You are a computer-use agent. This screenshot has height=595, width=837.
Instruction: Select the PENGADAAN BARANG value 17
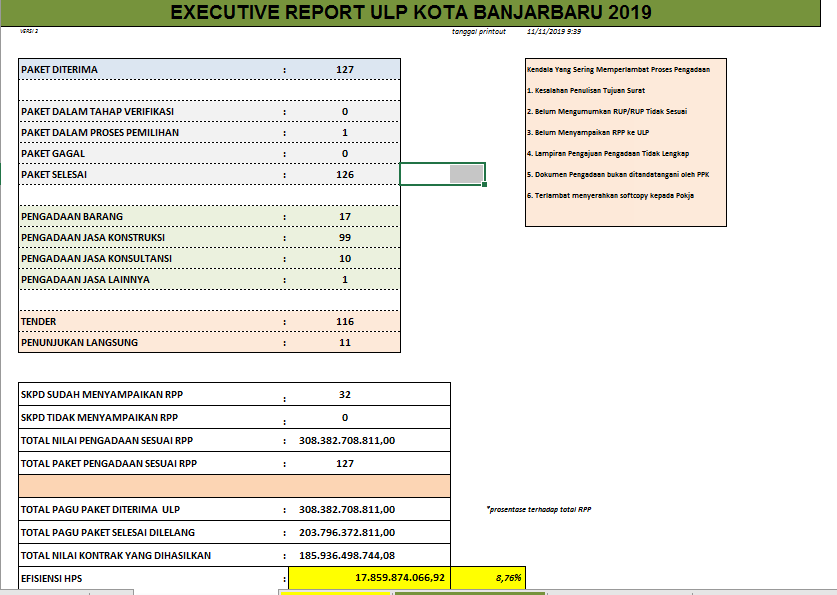(x=345, y=216)
